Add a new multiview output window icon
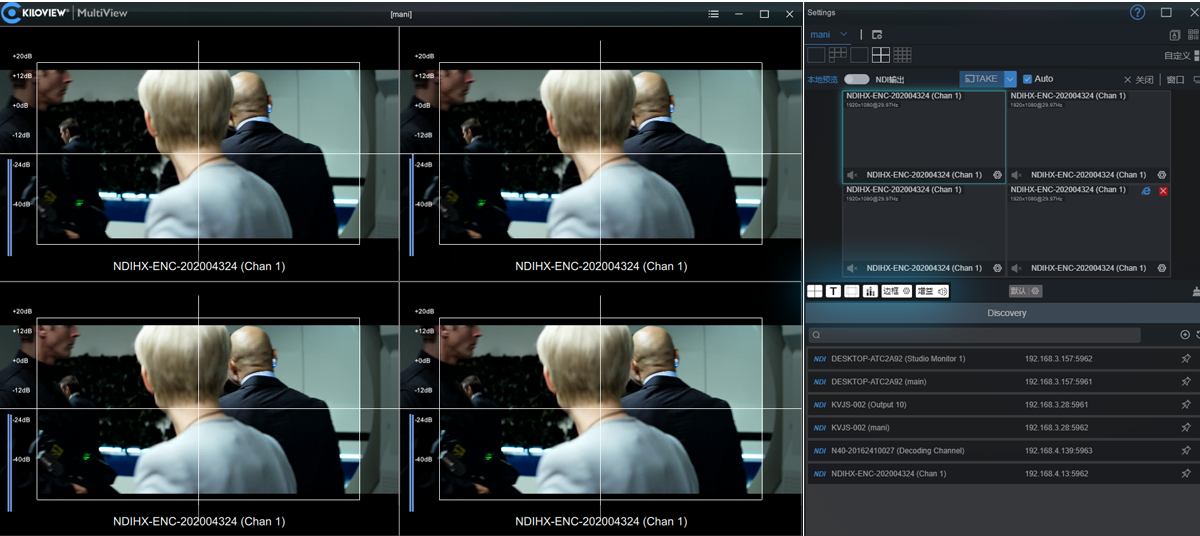The width and height of the screenshot is (1200, 536). pos(877,34)
